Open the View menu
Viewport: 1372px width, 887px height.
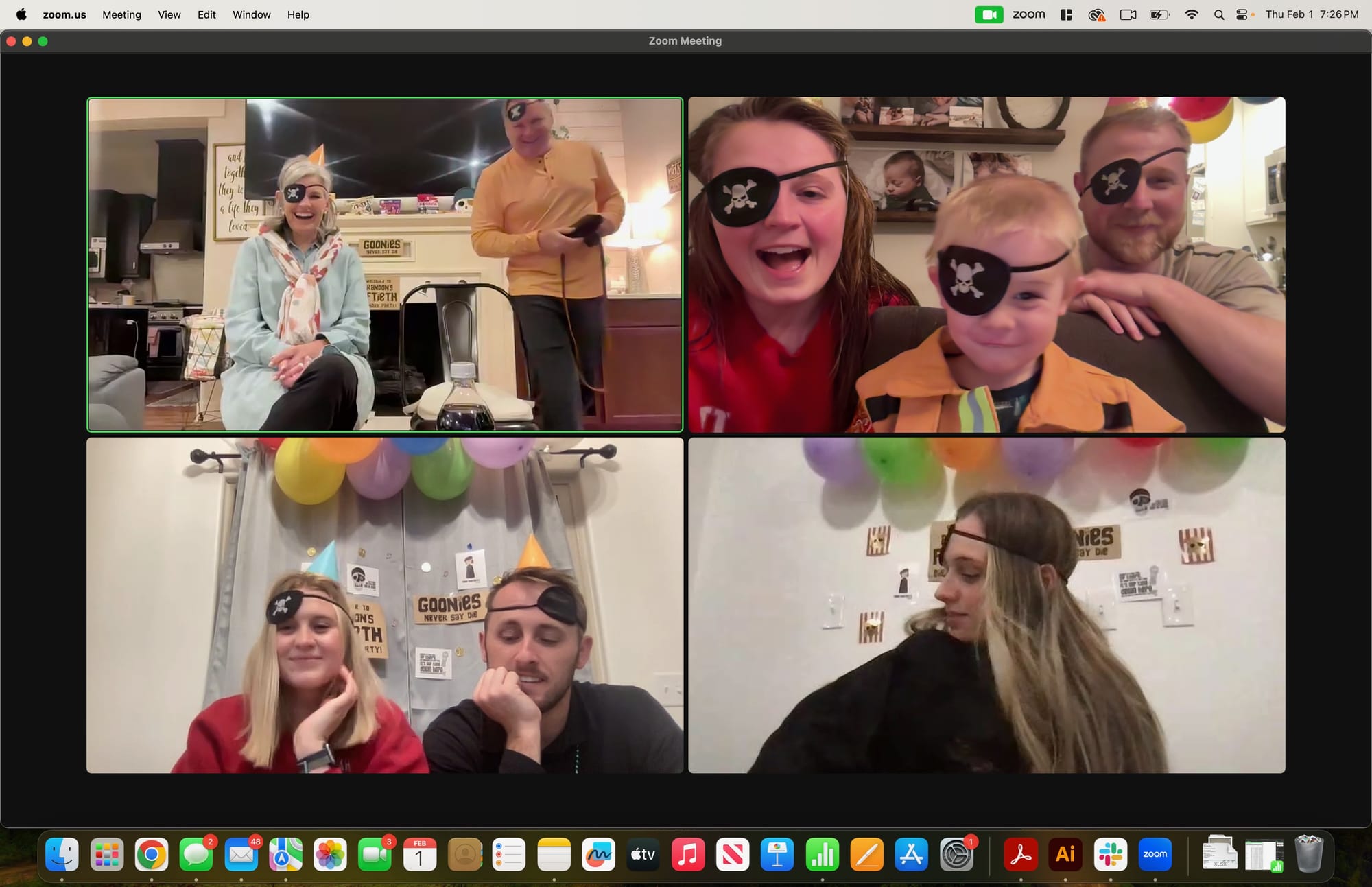pyautogui.click(x=169, y=14)
